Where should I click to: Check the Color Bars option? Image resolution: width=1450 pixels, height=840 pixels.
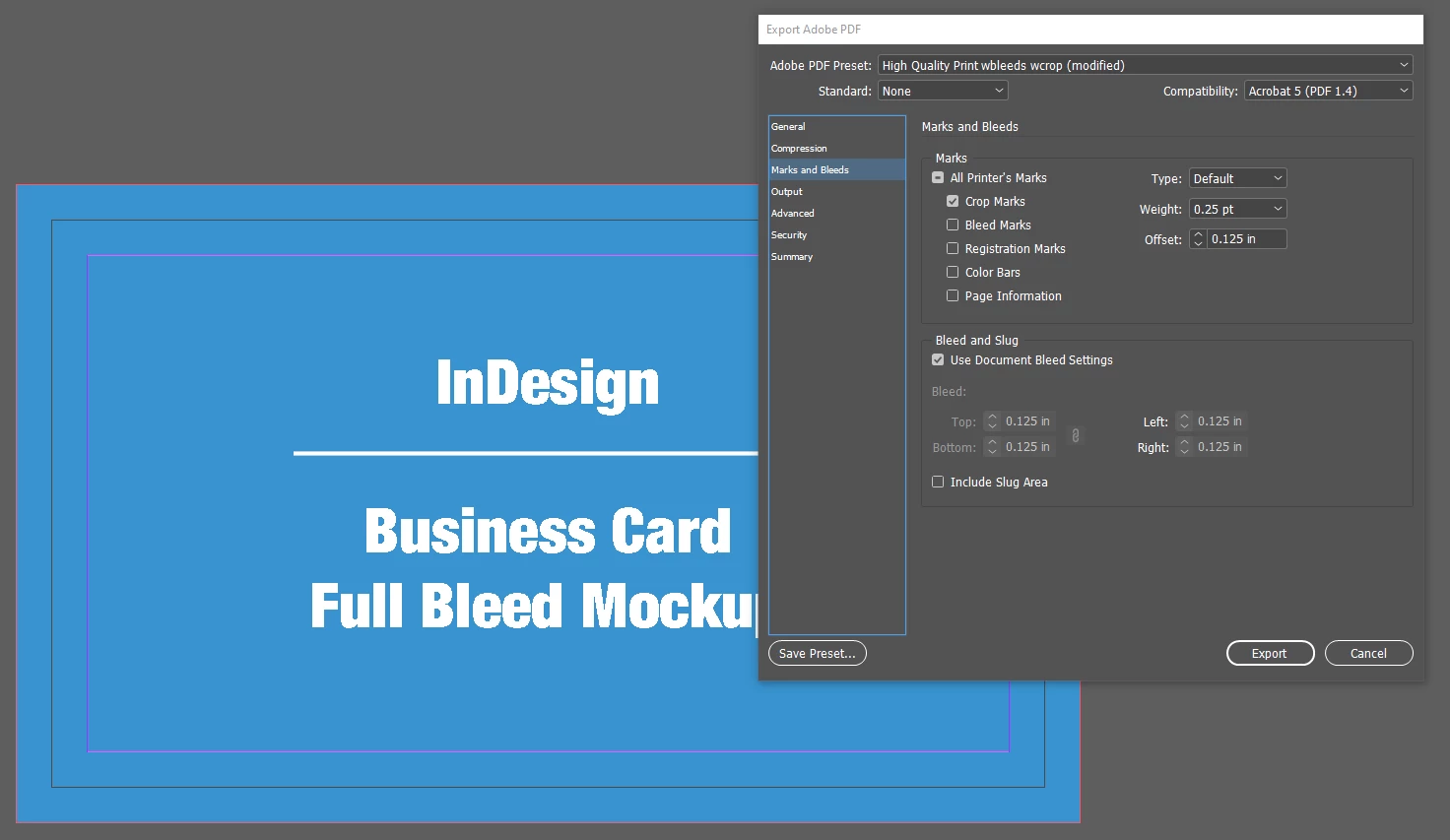[953, 273]
